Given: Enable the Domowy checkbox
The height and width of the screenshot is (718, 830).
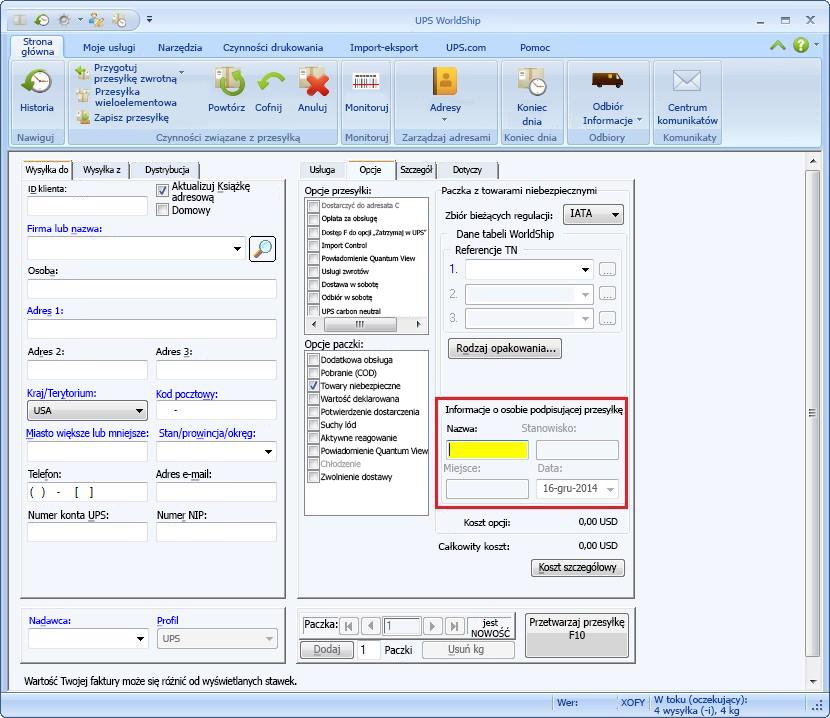Looking at the screenshot, I should [x=162, y=210].
